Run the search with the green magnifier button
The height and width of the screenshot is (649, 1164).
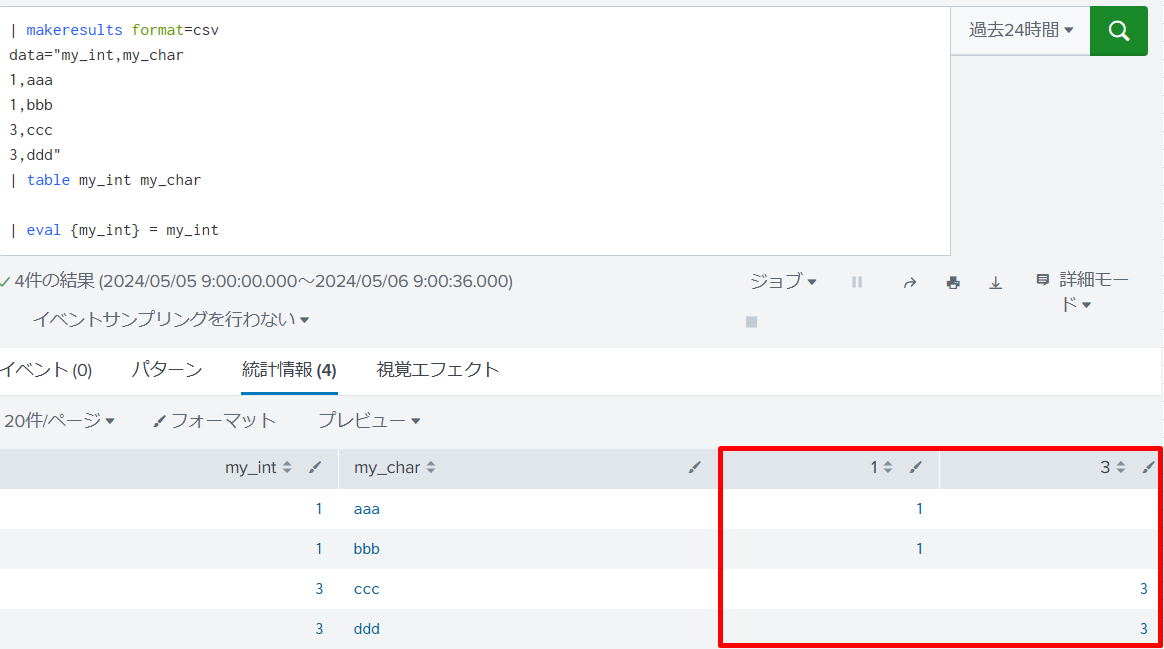point(1119,30)
